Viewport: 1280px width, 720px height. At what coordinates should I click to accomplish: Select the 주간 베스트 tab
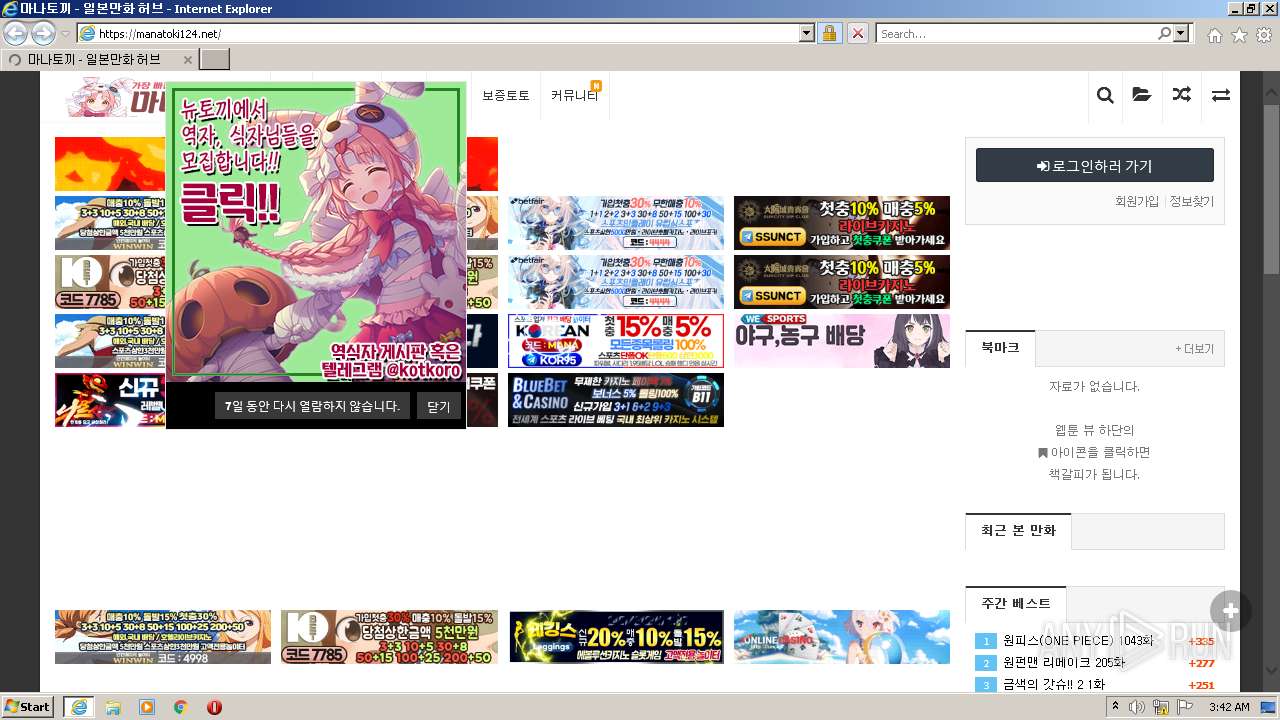point(1016,604)
